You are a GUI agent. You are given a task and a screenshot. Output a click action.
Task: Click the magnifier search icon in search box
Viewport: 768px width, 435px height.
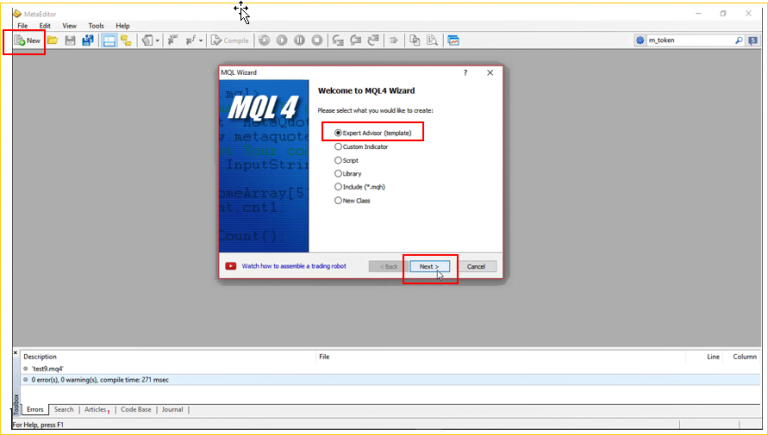tap(739, 41)
